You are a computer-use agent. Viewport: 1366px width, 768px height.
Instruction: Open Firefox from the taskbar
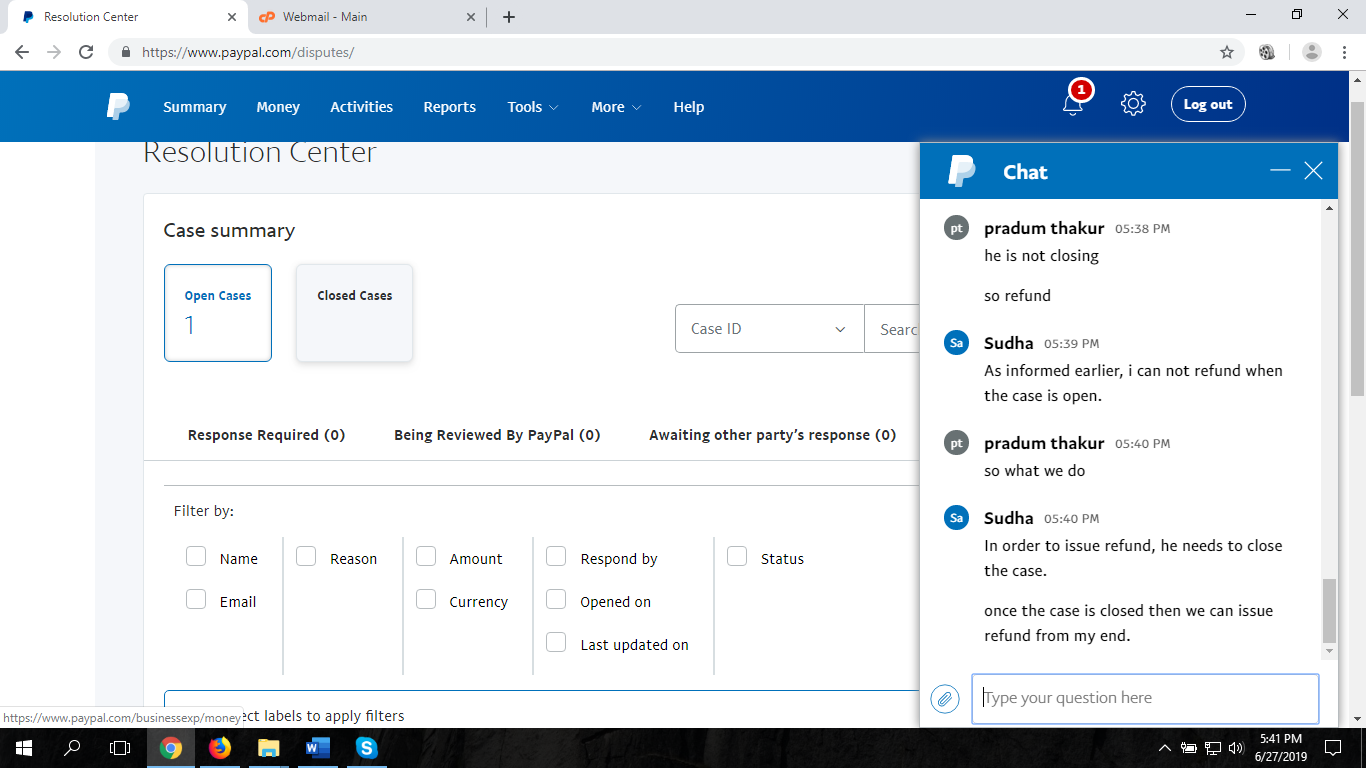[x=219, y=747]
